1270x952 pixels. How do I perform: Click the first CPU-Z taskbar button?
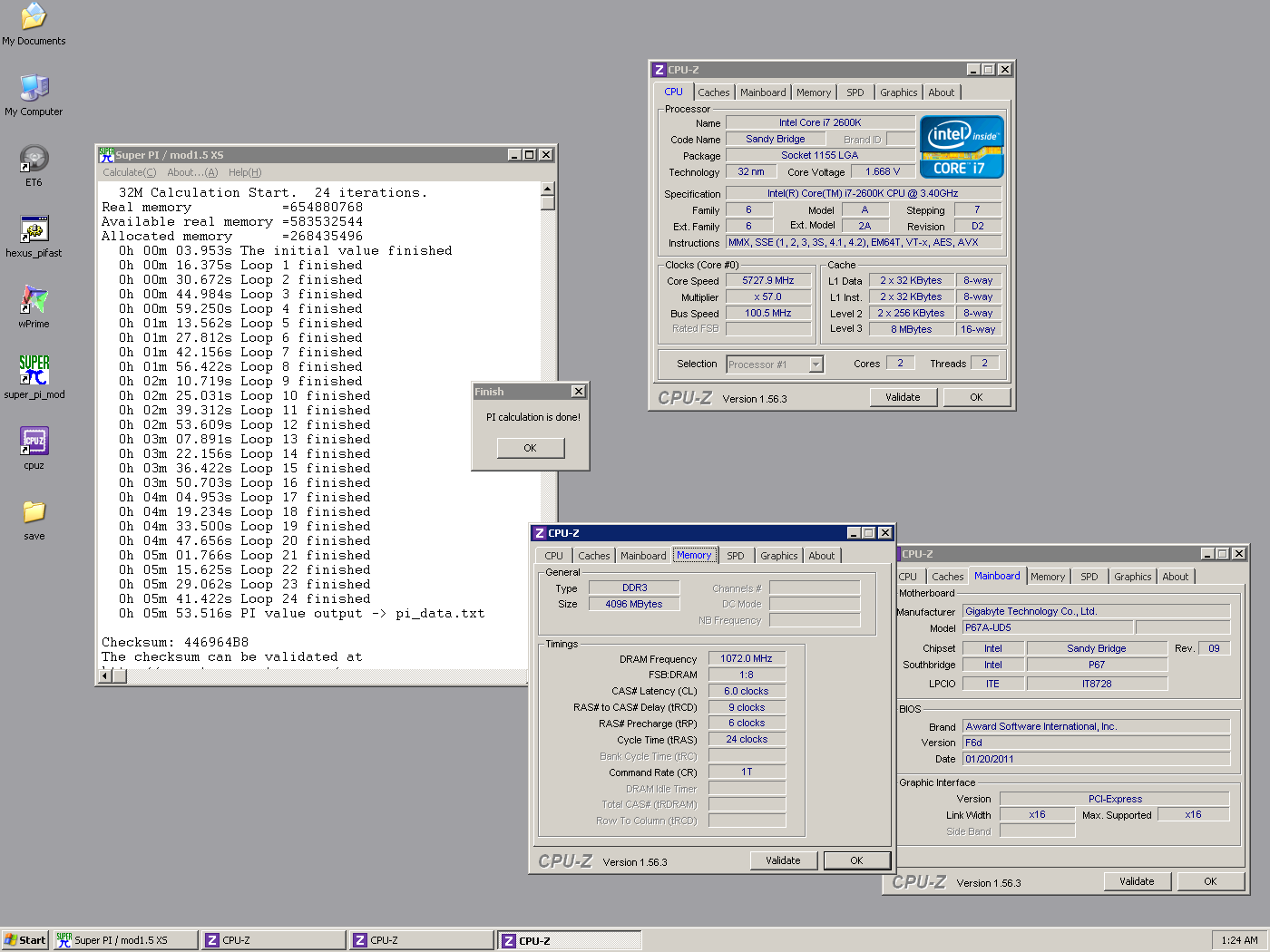click(273, 940)
